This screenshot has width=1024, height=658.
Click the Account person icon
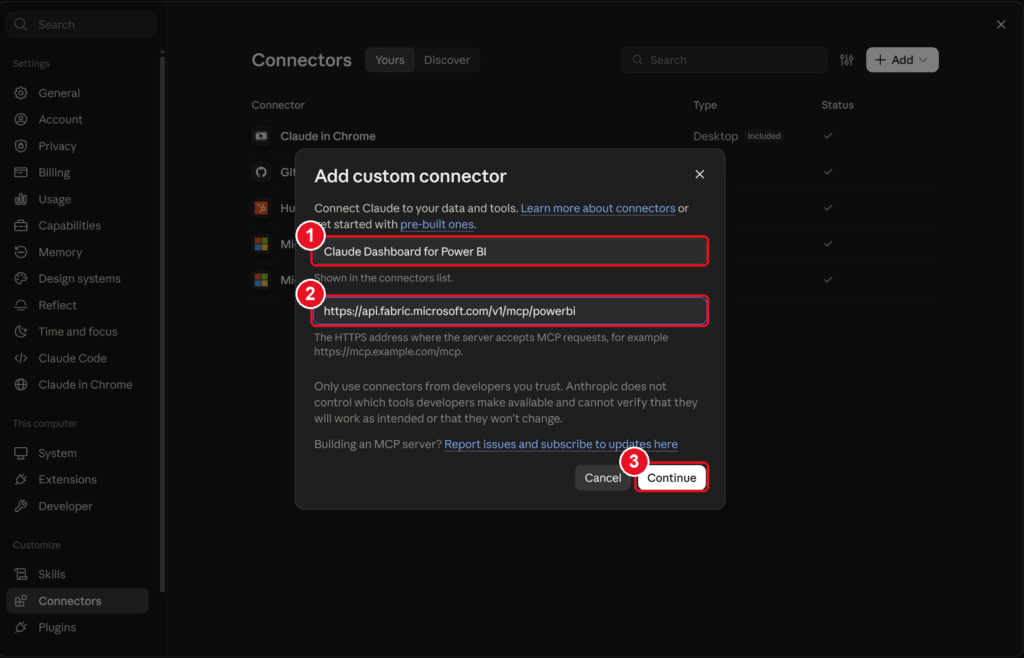point(21,119)
